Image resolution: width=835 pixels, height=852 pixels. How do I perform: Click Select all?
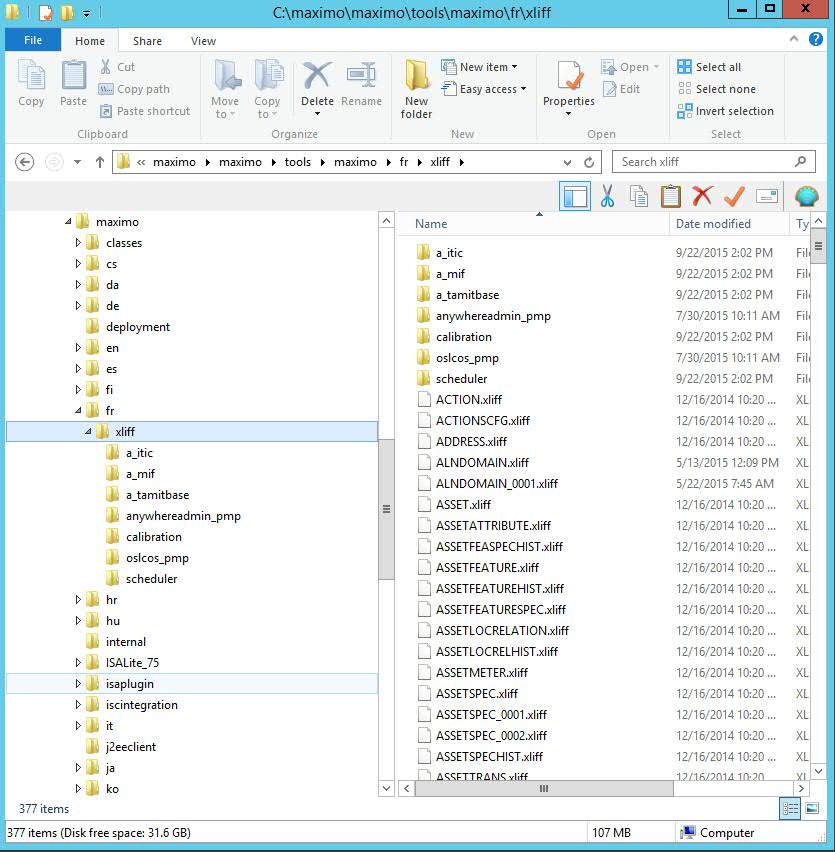[709, 67]
